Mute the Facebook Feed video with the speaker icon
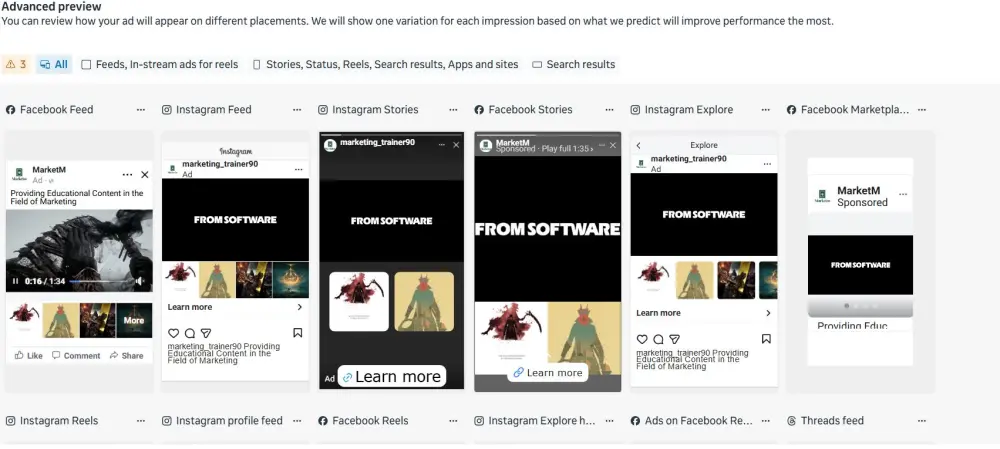Viewport: 1000px width, 449px height. point(140,281)
